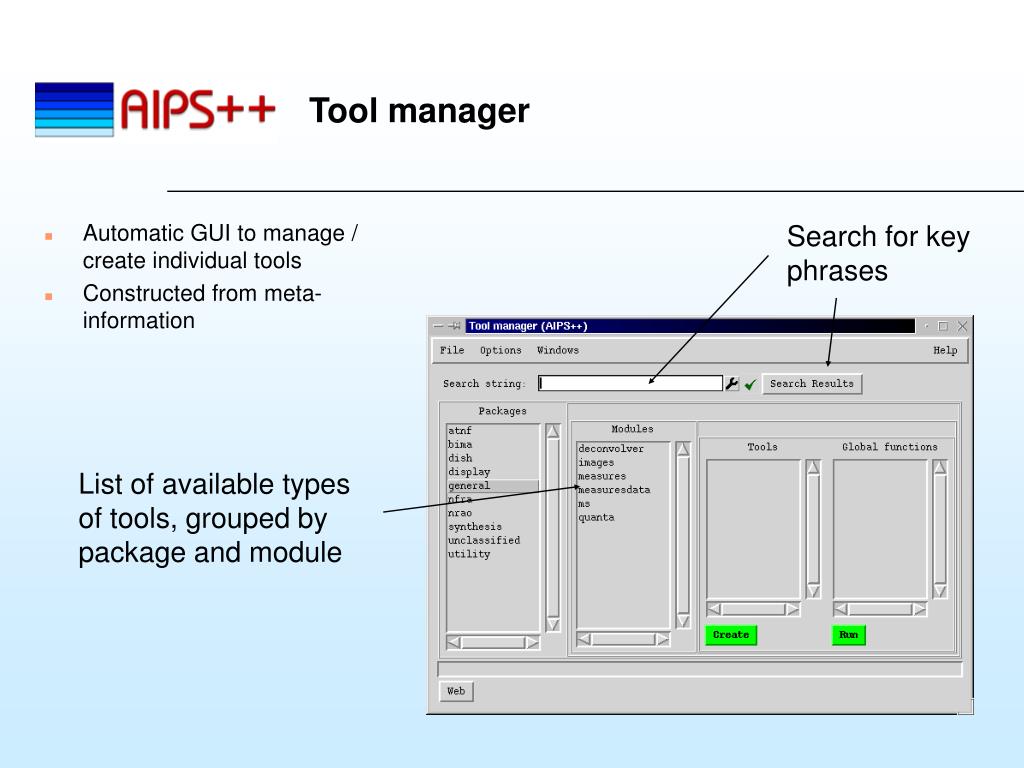Click Tools list scroll down arrow

coord(813,591)
